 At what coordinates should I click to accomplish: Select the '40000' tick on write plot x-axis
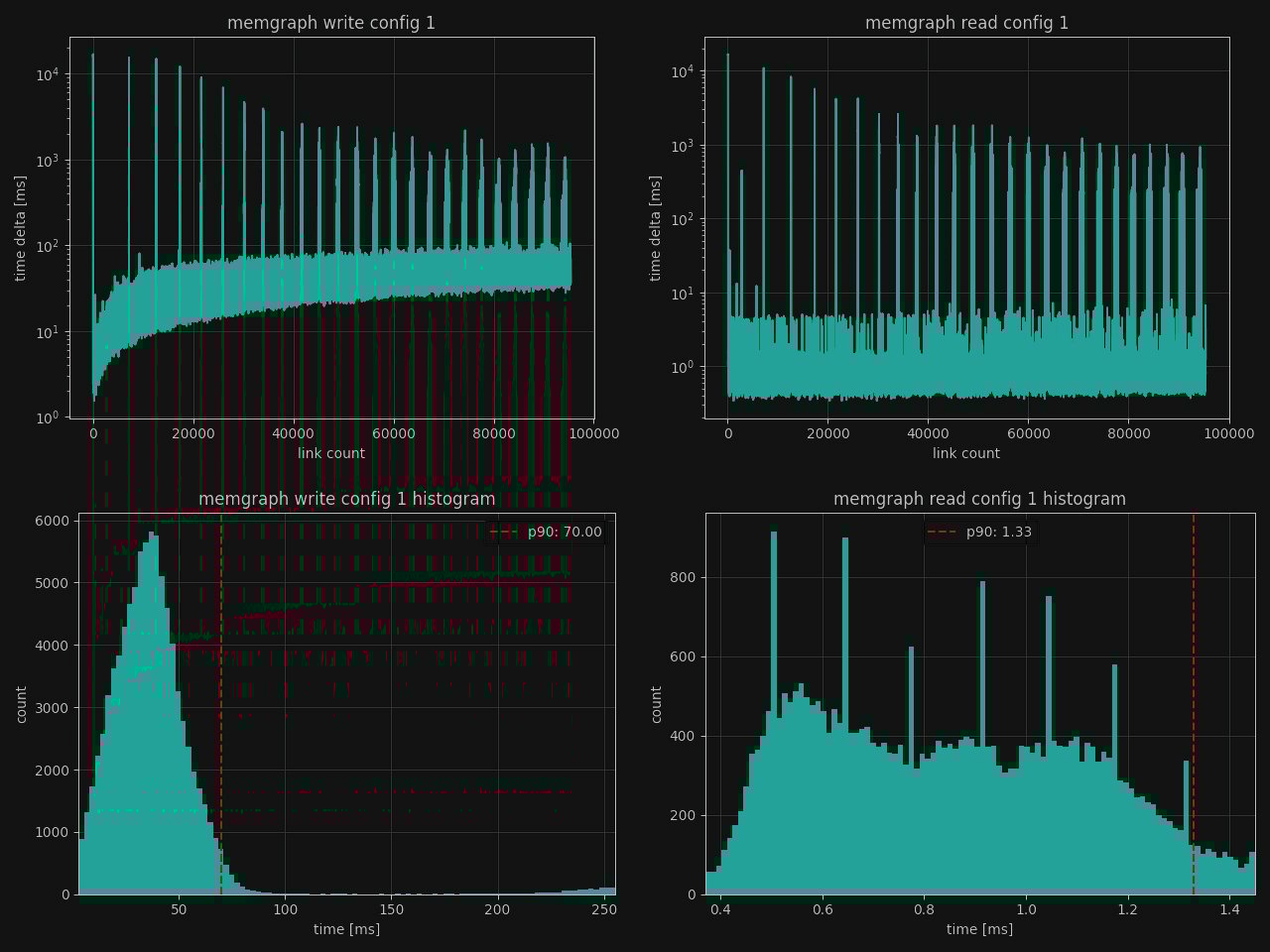coord(294,433)
